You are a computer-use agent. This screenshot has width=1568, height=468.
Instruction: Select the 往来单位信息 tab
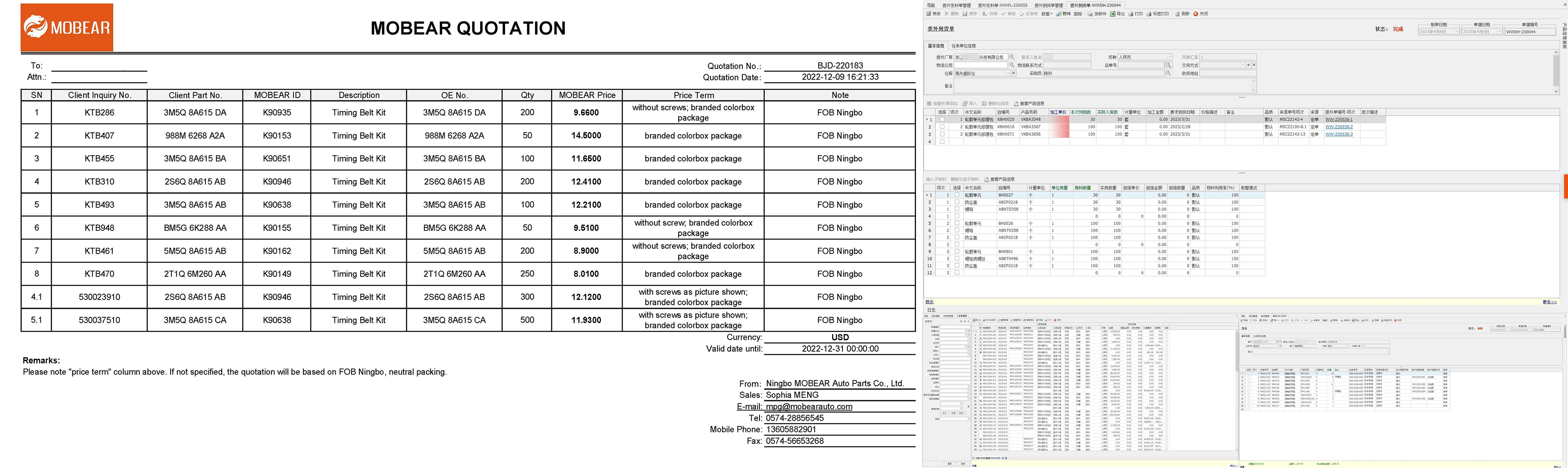[964, 46]
